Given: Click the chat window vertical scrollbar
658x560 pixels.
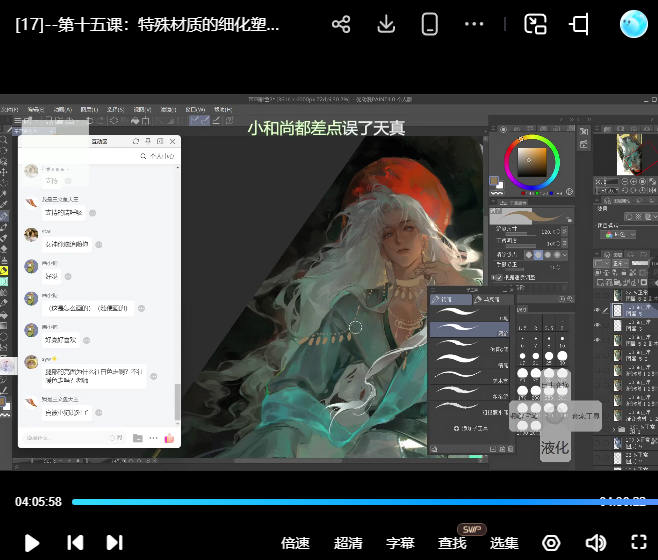Looking at the screenshot, I should (177, 402).
